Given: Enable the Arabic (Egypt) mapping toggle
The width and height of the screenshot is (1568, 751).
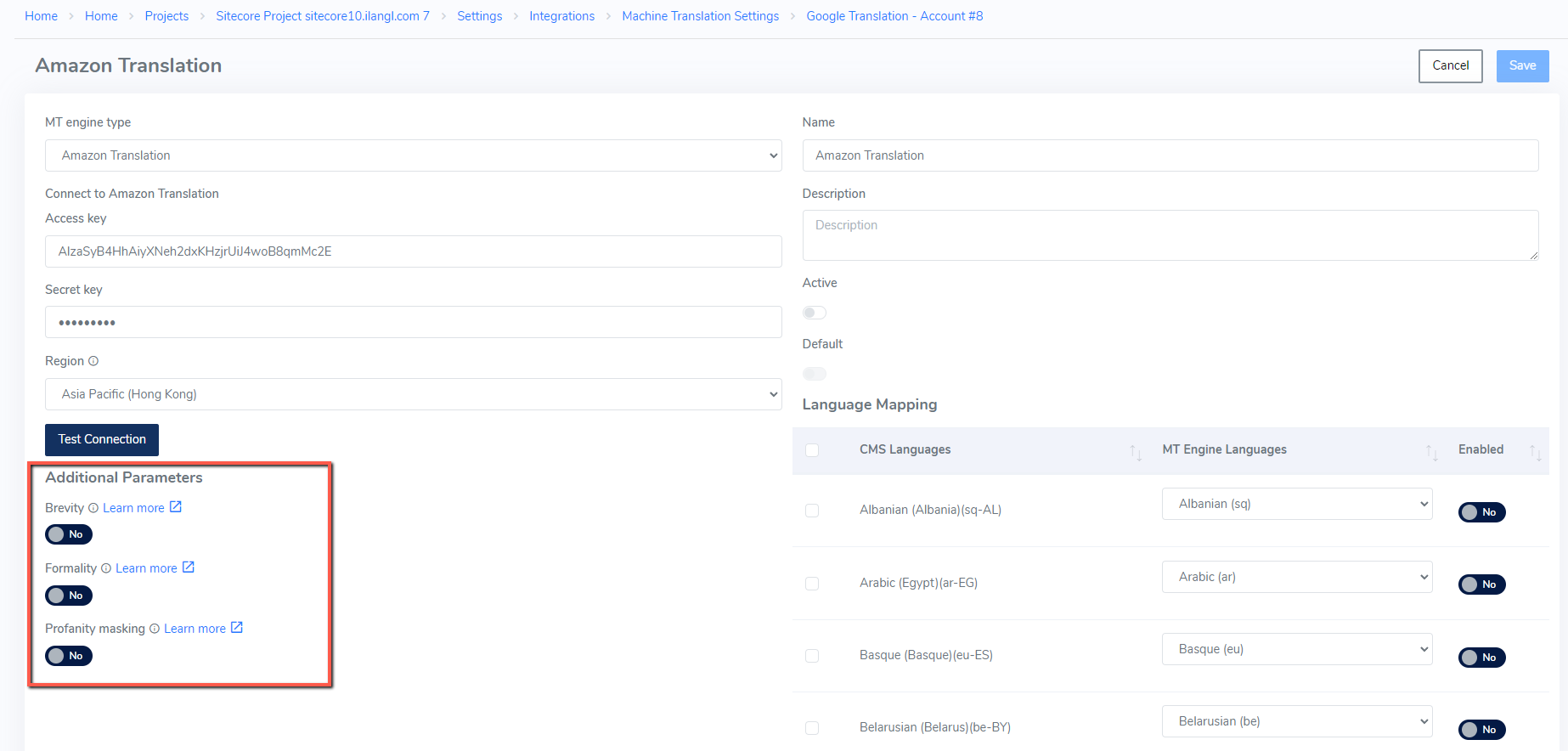Looking at the screenshot, I should click(1482, 584).
